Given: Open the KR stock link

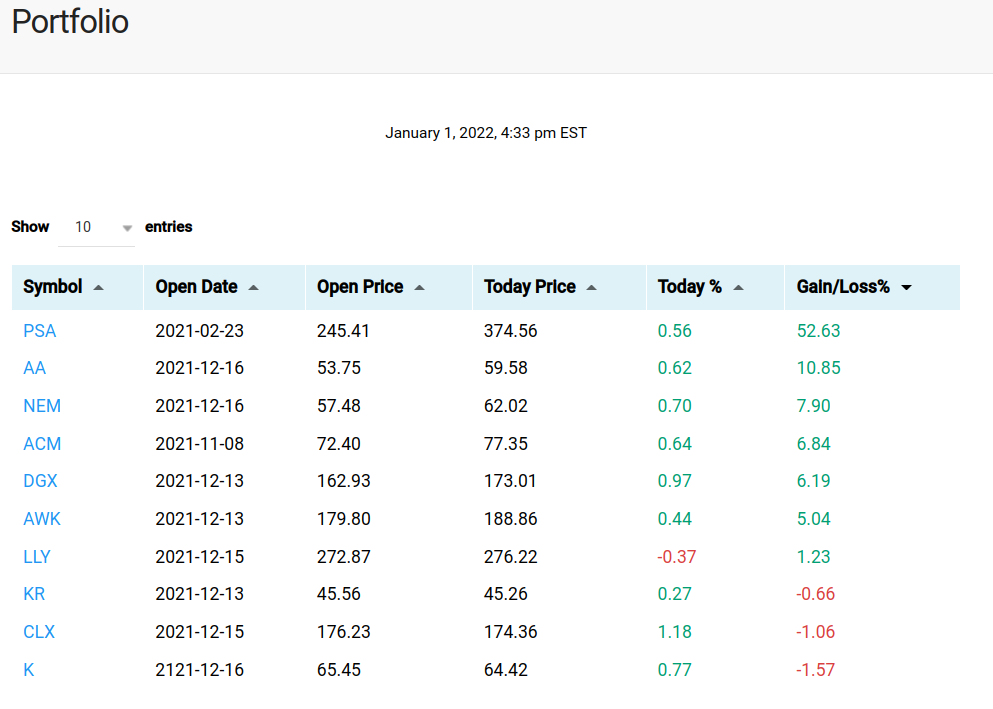Looking at the screenshot, I should 34,594.
